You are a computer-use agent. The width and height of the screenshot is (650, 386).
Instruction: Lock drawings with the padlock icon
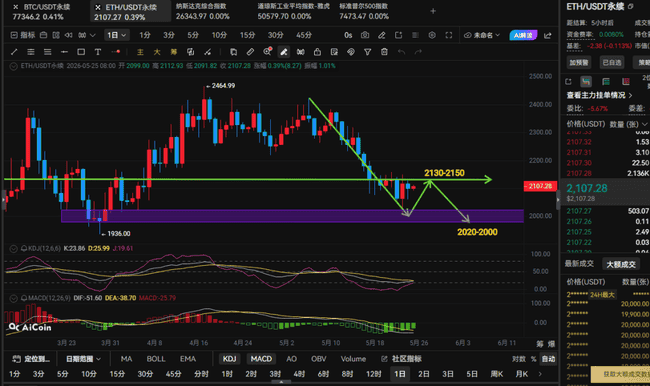tap(317, 52)
